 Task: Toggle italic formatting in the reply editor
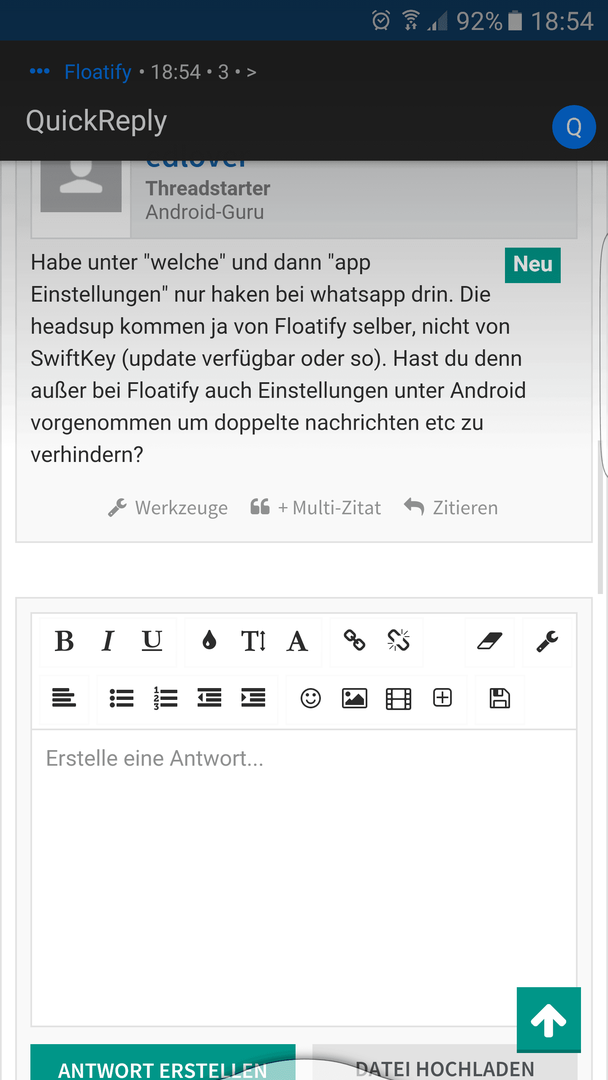coord(107,642)
